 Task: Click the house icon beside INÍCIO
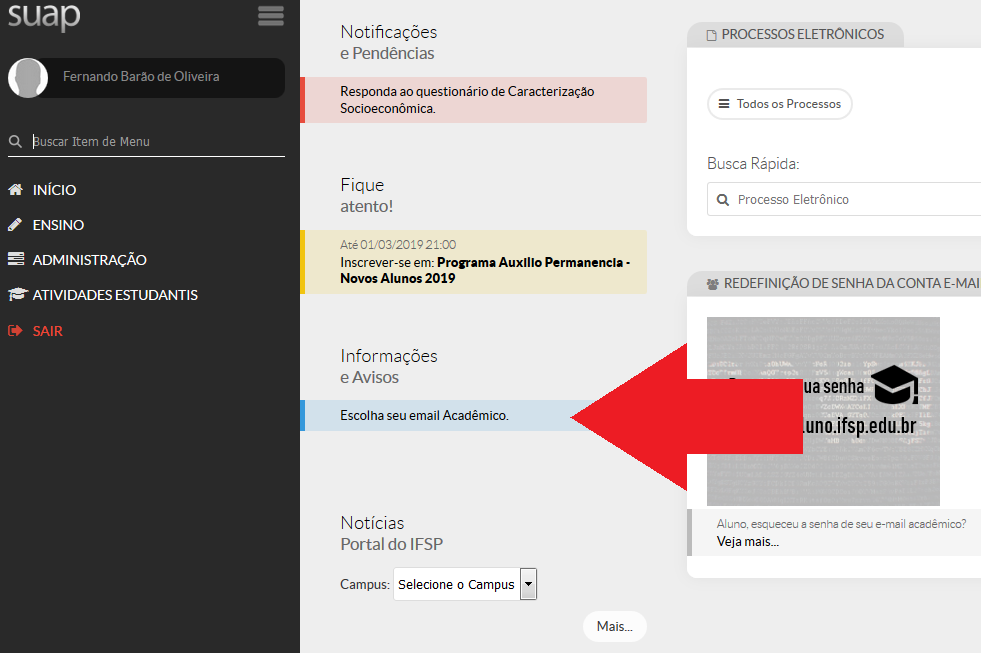15,190
